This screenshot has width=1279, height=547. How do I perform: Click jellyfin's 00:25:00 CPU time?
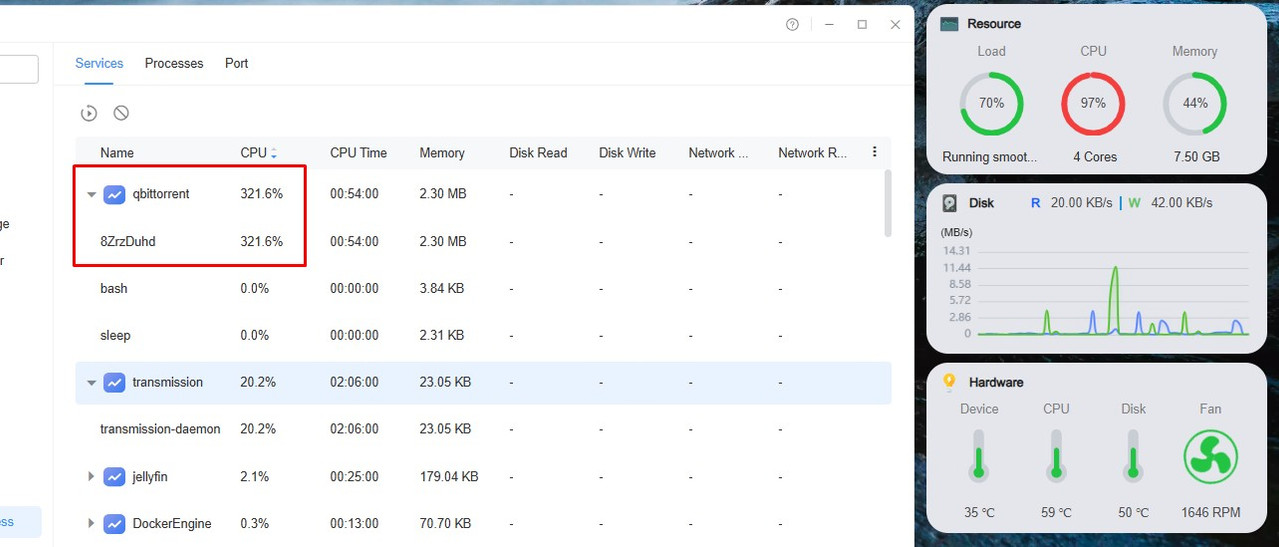[x=354, y=477]
